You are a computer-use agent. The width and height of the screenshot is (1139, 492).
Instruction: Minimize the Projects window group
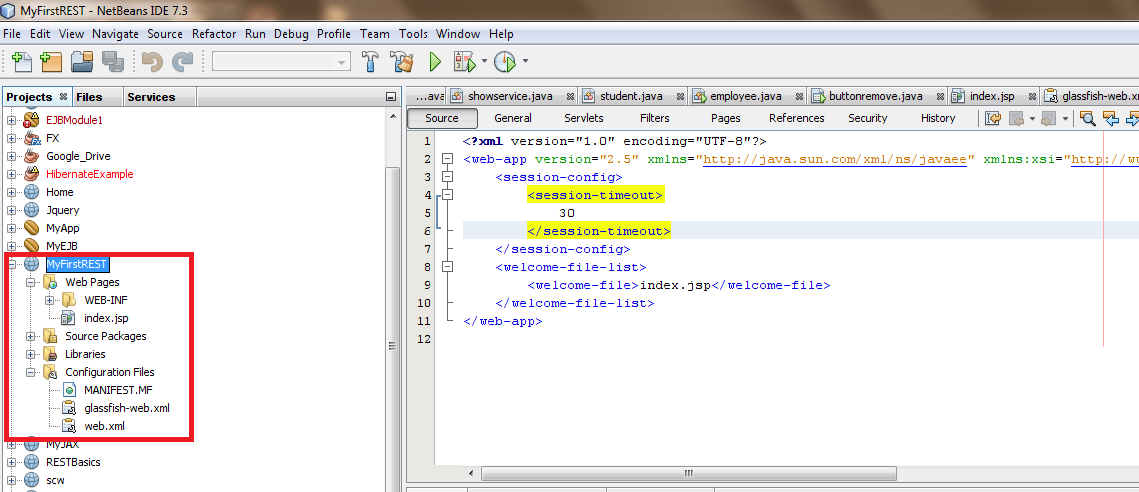[391, 97]
